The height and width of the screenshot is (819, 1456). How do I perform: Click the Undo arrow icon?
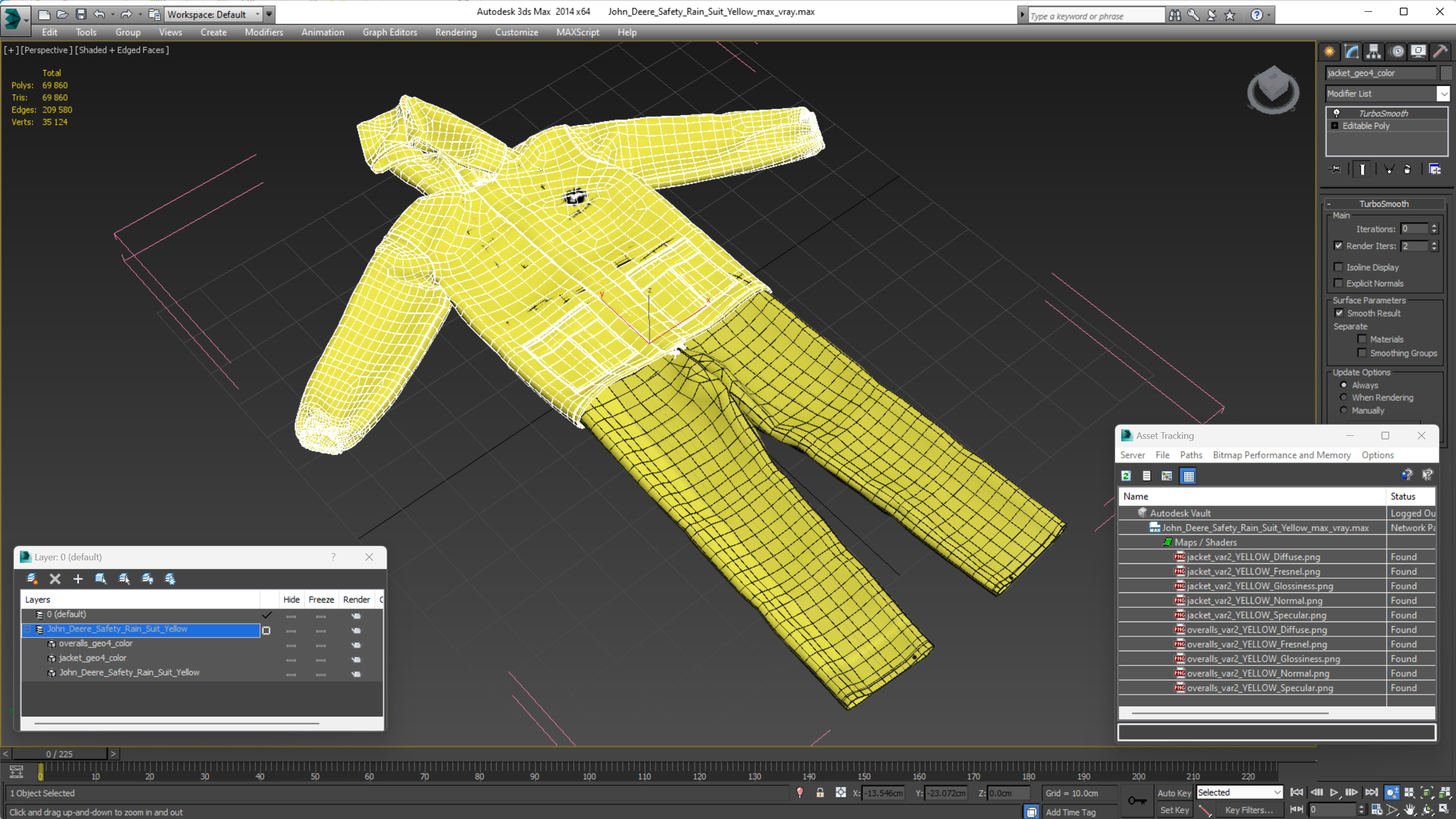click(x=100, y=14)
